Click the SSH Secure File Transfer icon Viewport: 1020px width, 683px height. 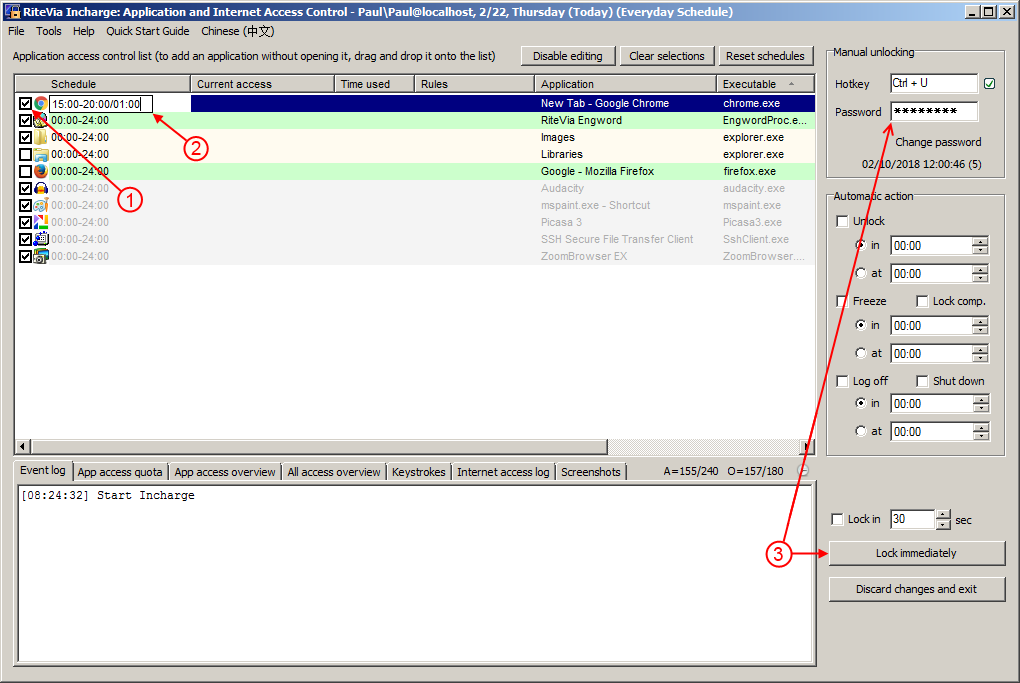[x=41, y=239]
